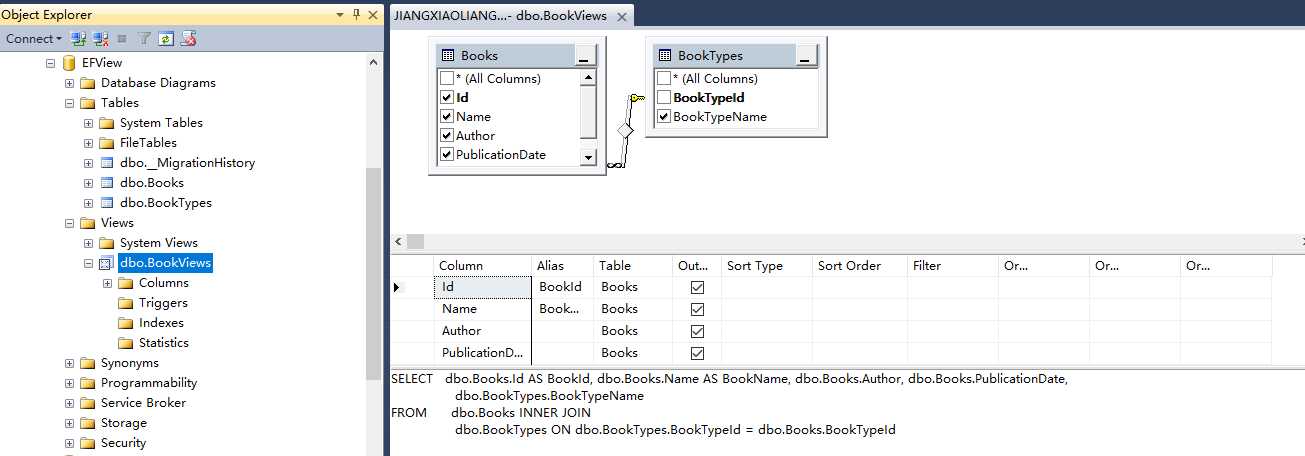Click the row selector arrow for Id row

pyautogui.click(x=397, y=287)
